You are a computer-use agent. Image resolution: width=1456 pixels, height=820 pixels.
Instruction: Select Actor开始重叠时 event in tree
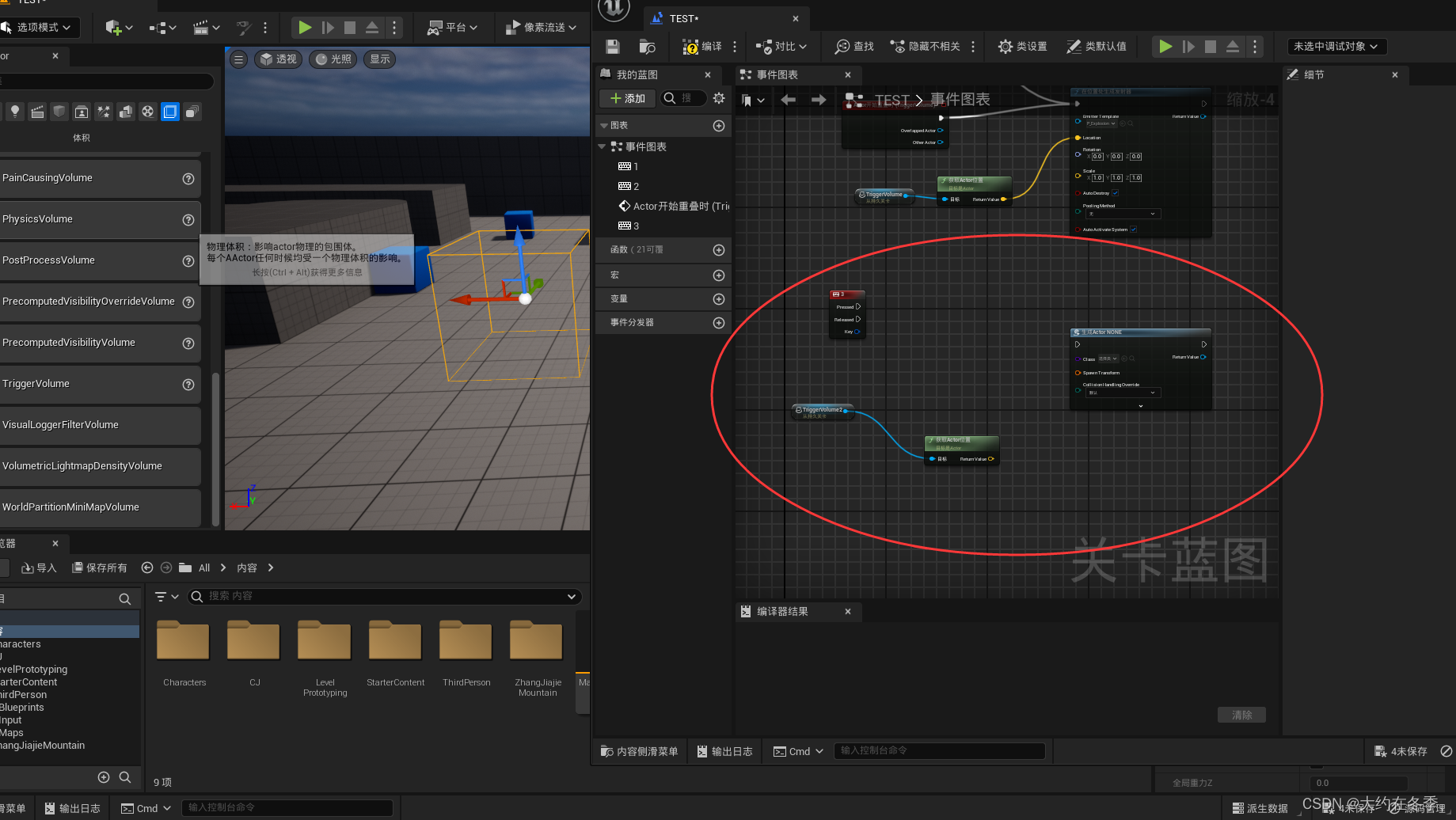pyautogui.click(x=673, y=206)
